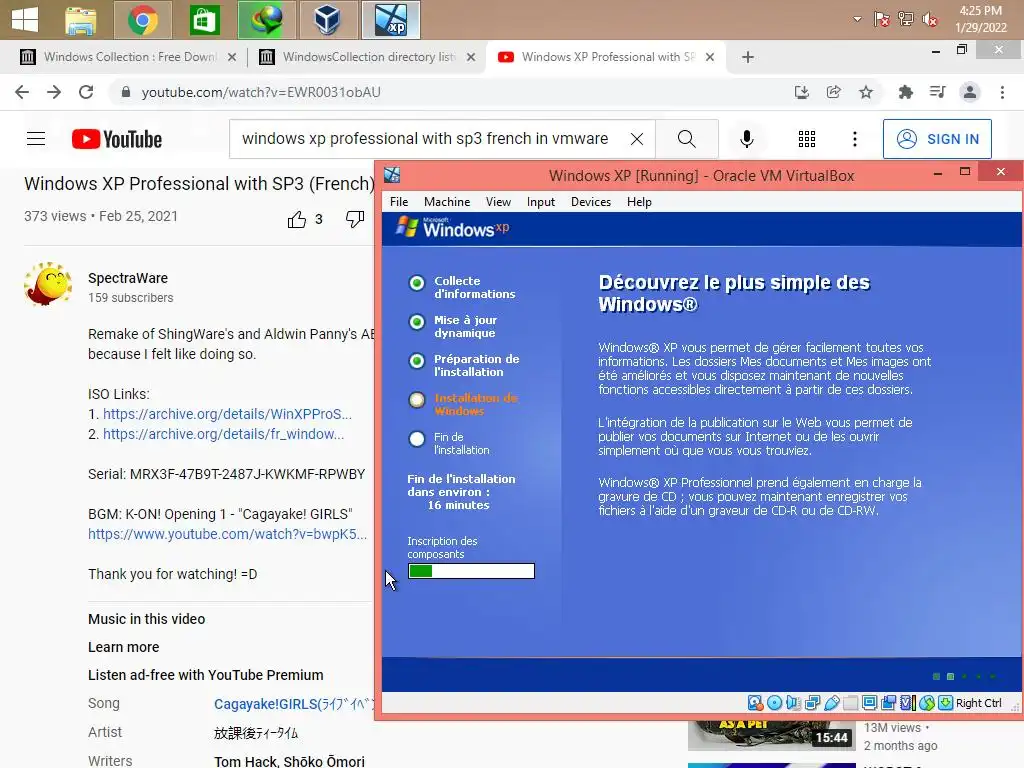Open the second archive.org fr_window link
The image size is (1024, 768).
223,434
